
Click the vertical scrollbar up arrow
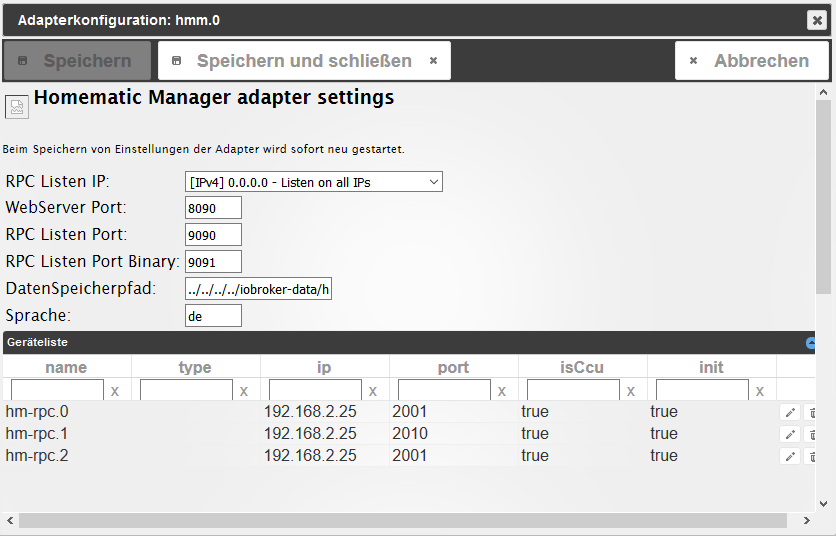click(823, 93)
